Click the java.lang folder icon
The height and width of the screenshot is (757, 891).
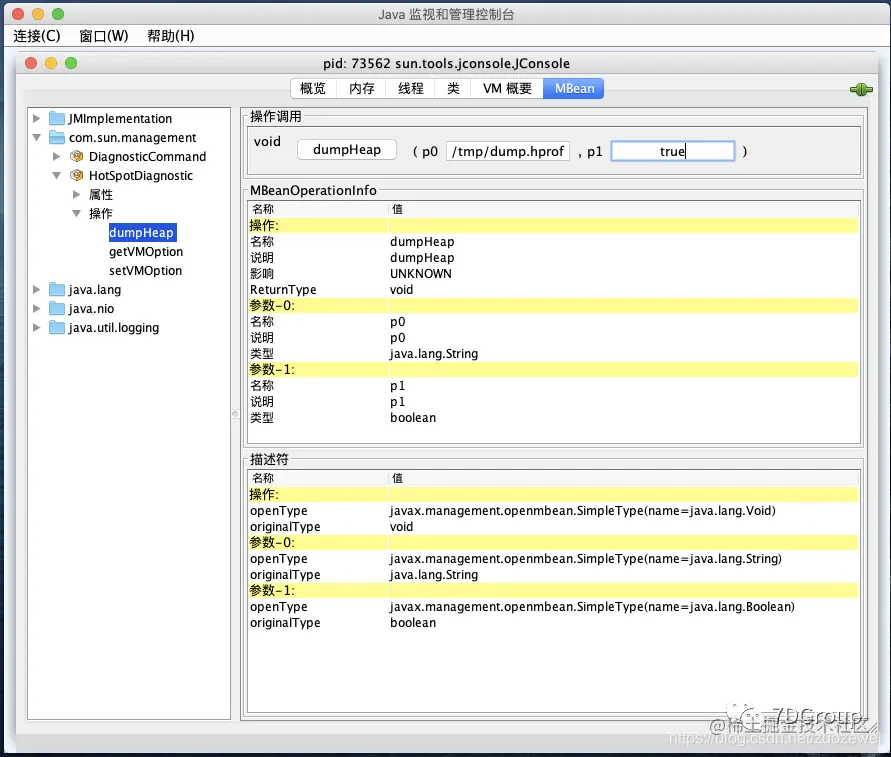click(57, 289)
